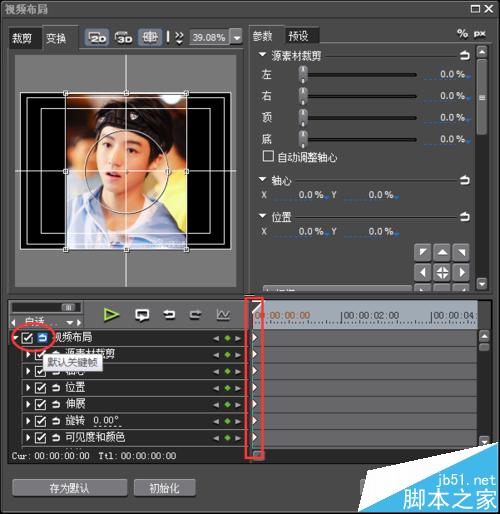Open the toolbar overflow chevron
Screen dimensions: 500x514
pos(179,38)
